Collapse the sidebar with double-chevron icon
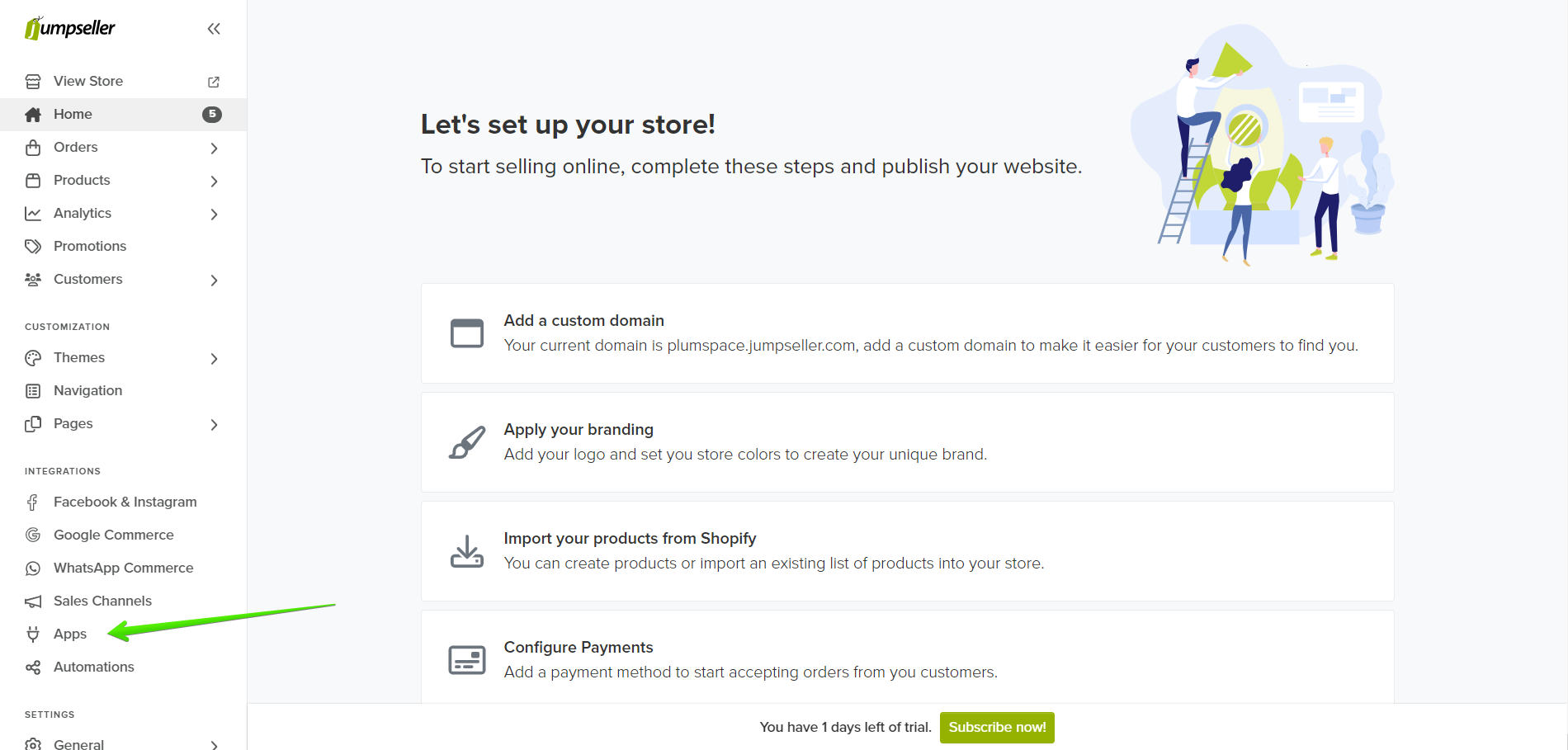Image resolution: width=1568 pixels, height=750 pixels. tap(214, 29)
